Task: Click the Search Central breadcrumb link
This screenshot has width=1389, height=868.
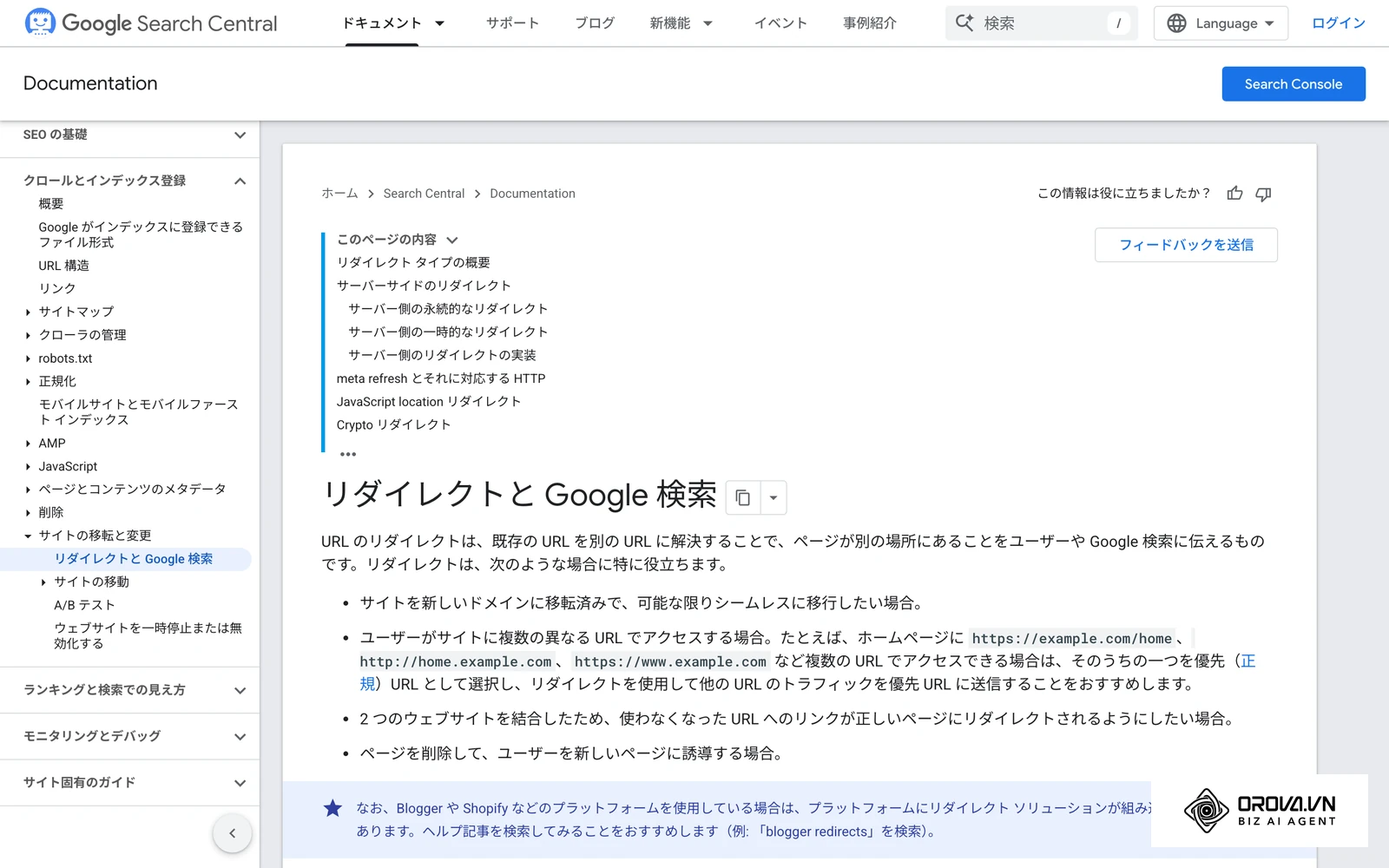Action: [424, 194]
